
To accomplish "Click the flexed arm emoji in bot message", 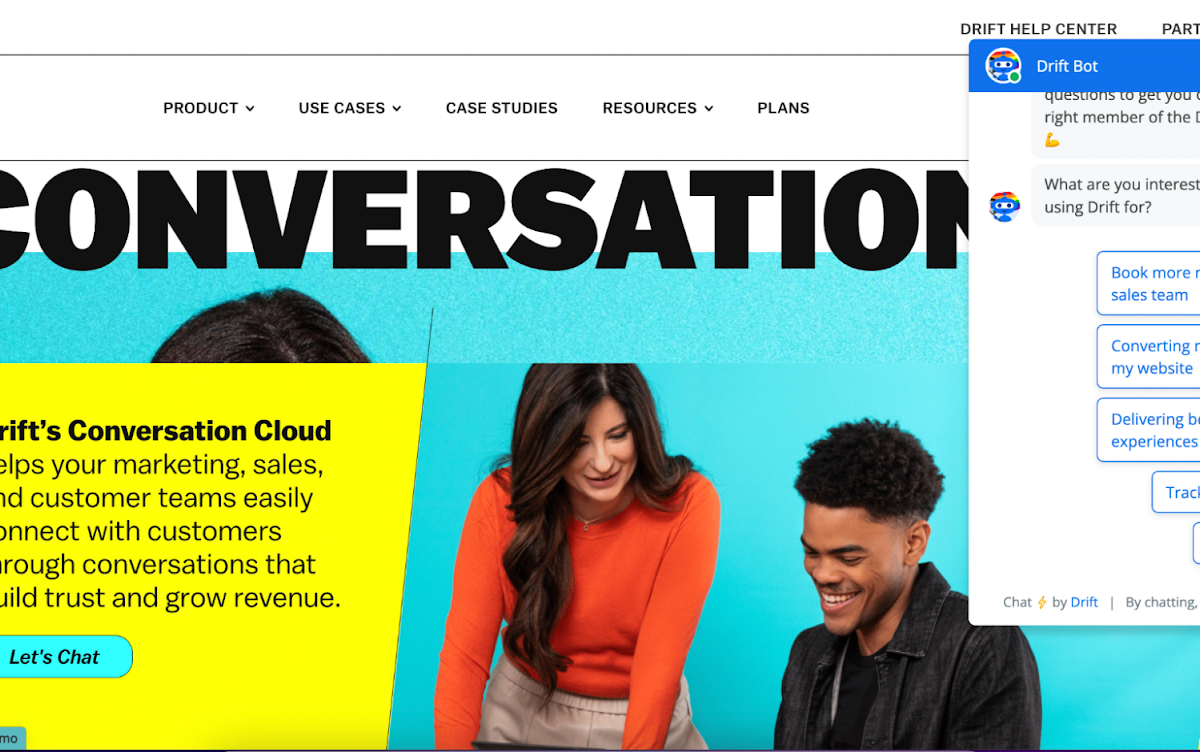I will point(1052,140).
